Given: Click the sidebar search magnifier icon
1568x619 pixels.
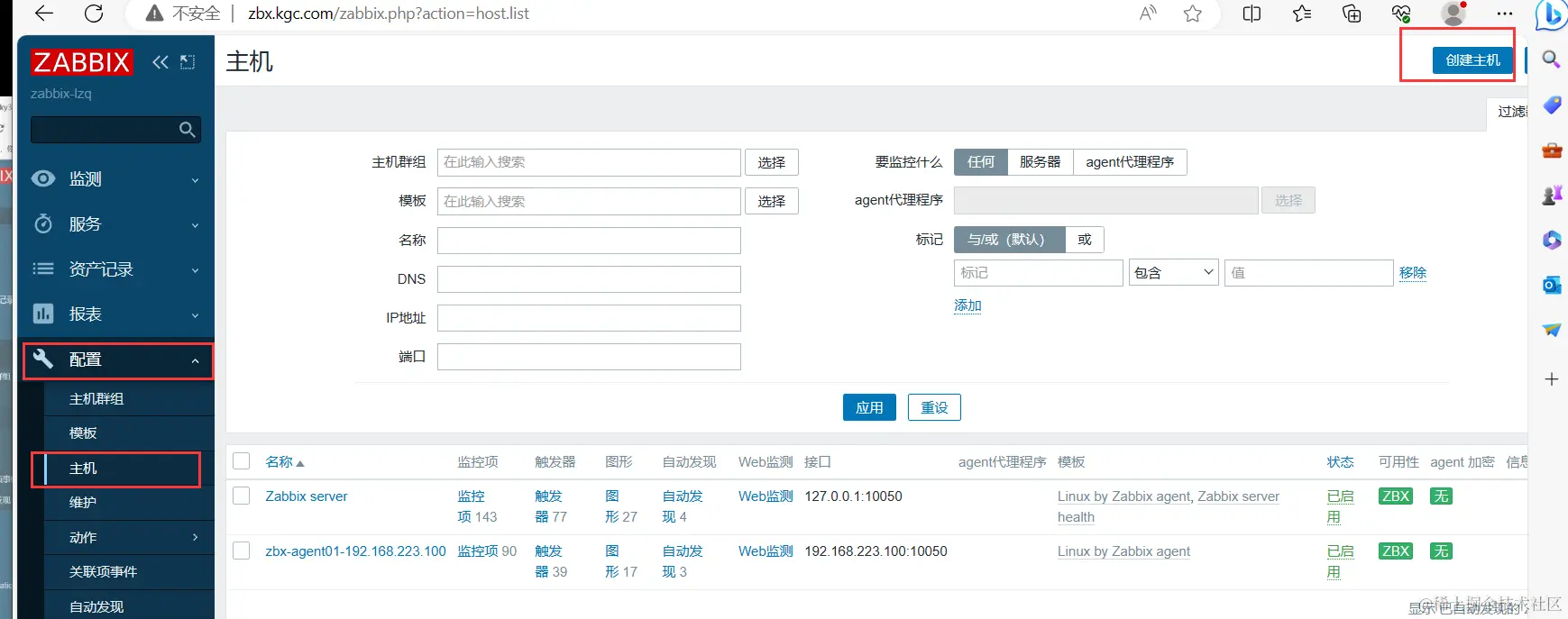Looking at the screenshot, I should click(x=1551, y=59).
